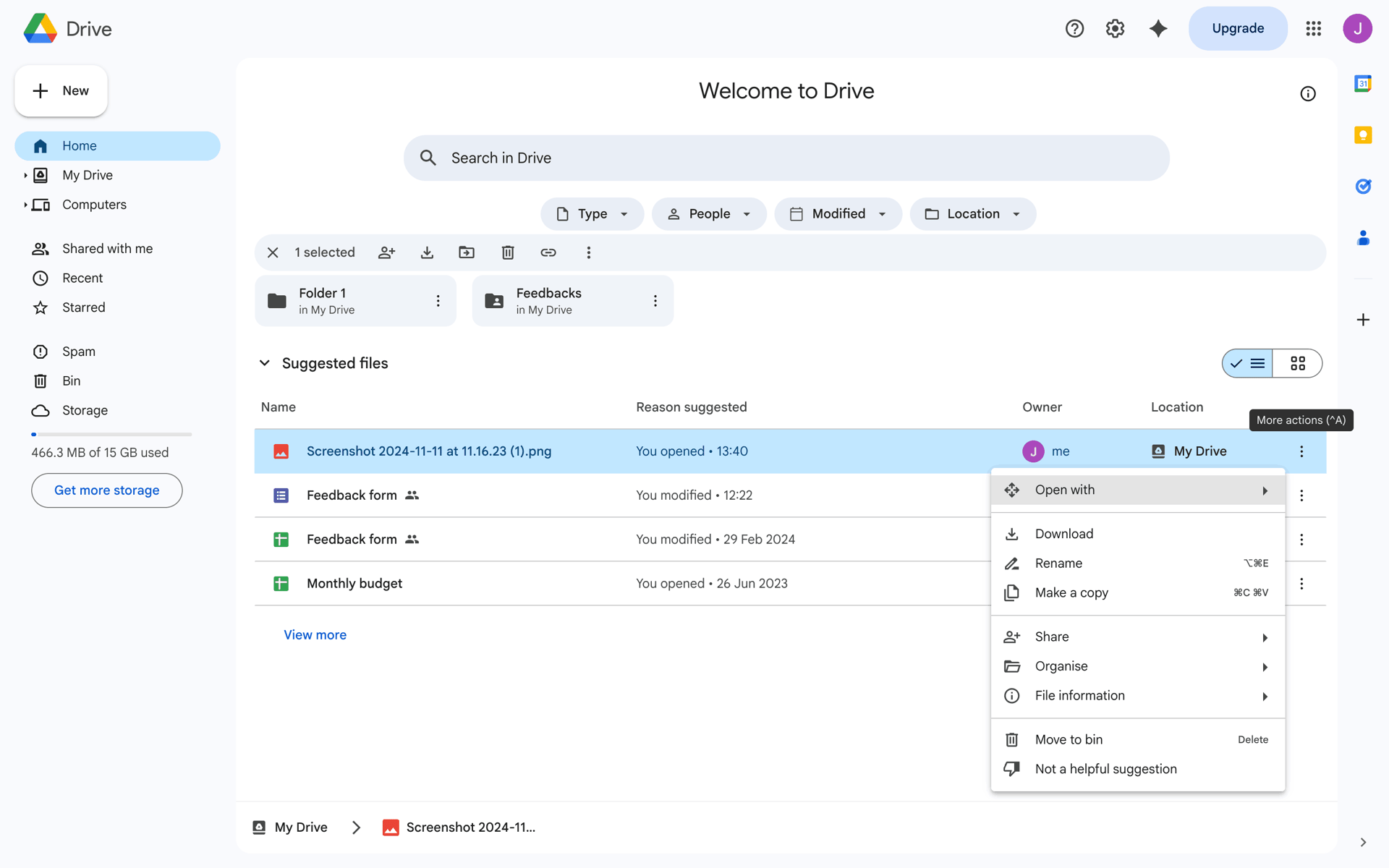The height and width of the screenshot is (868, 1389).
Task: Click the storage usage progress bar
Action: 111,435
